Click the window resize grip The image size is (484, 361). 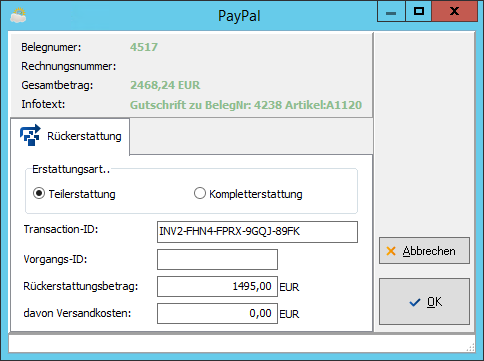click(470, 347)
